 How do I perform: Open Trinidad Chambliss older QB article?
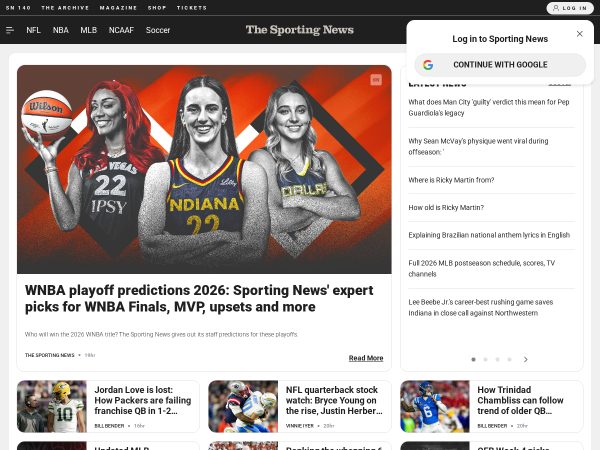pyautogui.click(x=520, y=400)
